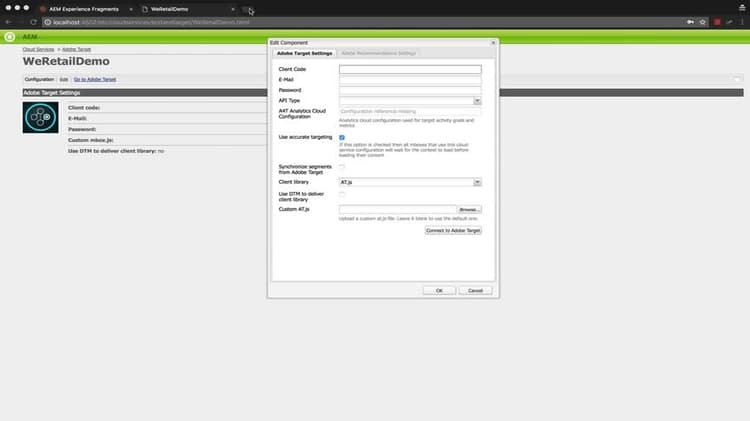Enable Synchronize segments from Adobe Target checkbox
The image size is (750, 421).
coord(342,167)
